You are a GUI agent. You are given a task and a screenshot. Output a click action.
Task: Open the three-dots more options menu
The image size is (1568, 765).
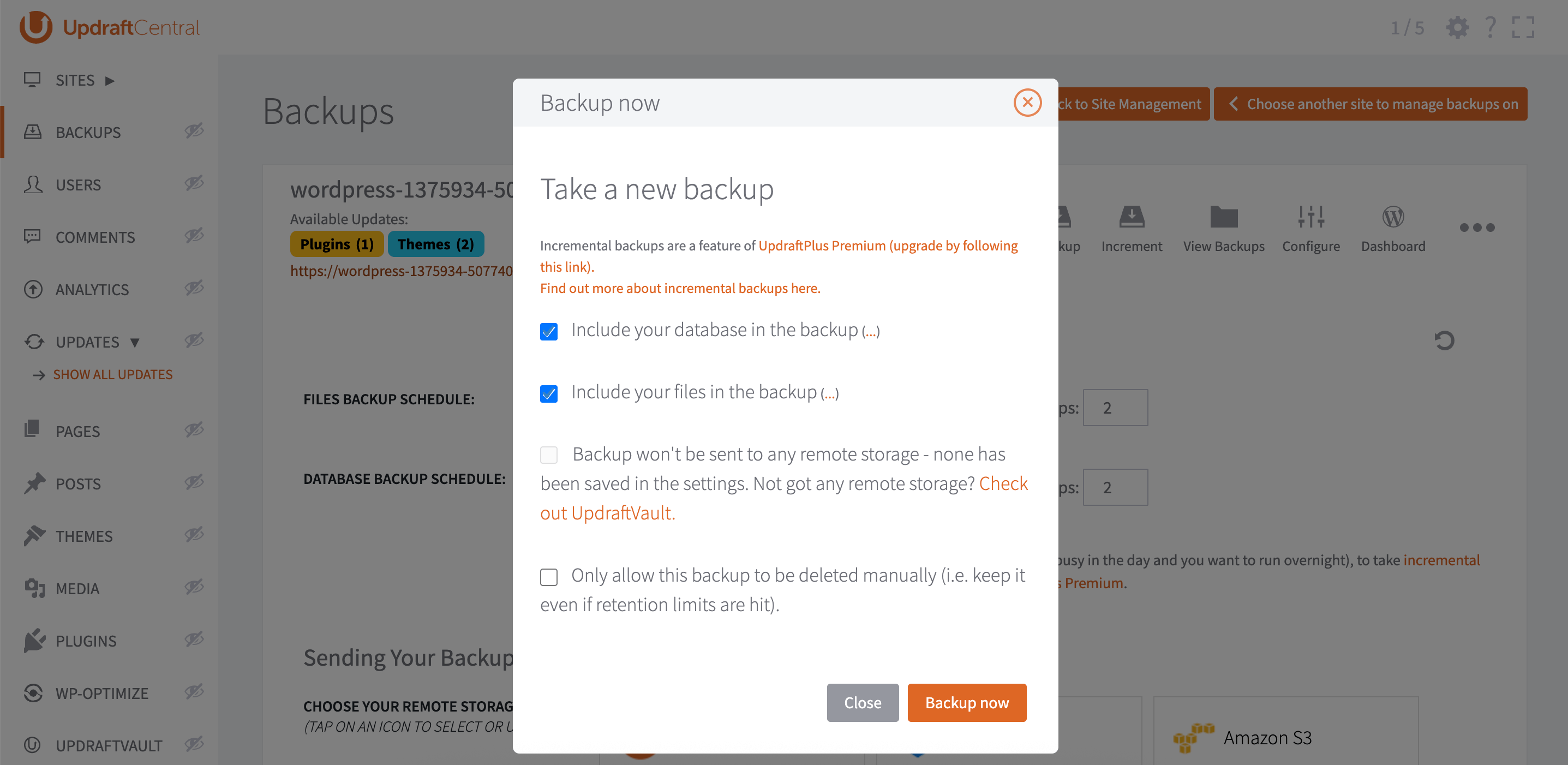pyautogui.click(x=1477, y=228)
